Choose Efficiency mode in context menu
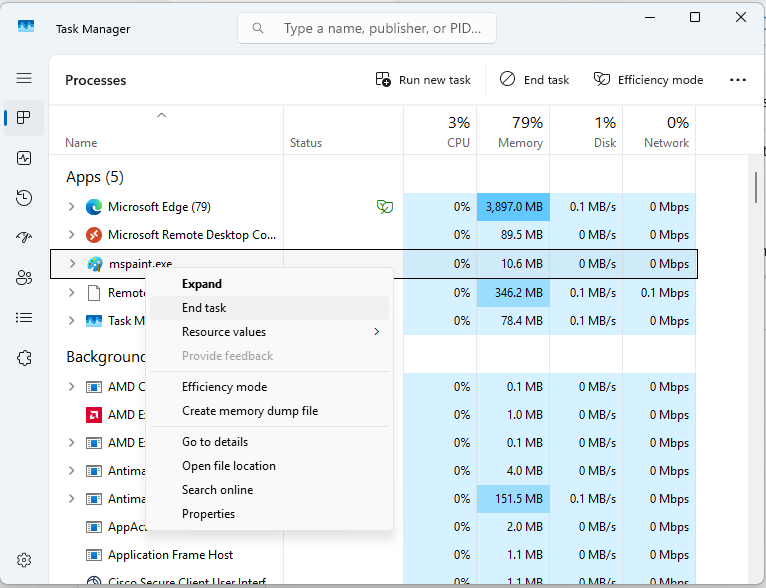Viewport: 766px width, 588px height. click(x=269, y=387)
